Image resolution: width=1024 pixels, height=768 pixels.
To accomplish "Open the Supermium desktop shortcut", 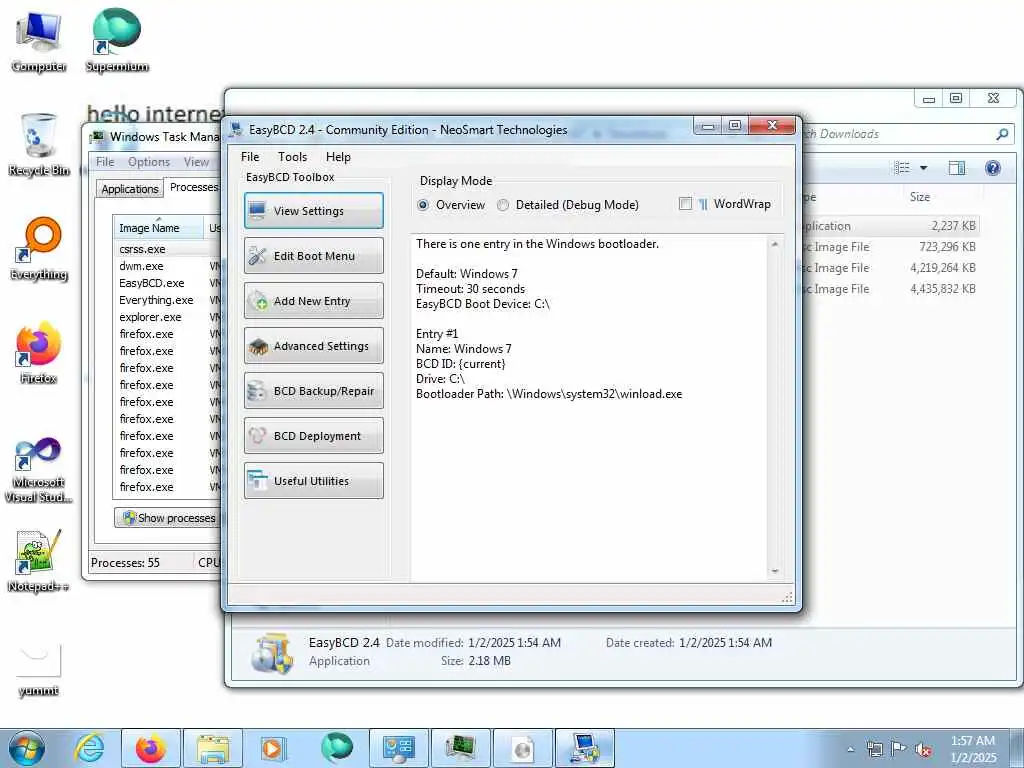I will pyautogui.click(x=117, y=39).
